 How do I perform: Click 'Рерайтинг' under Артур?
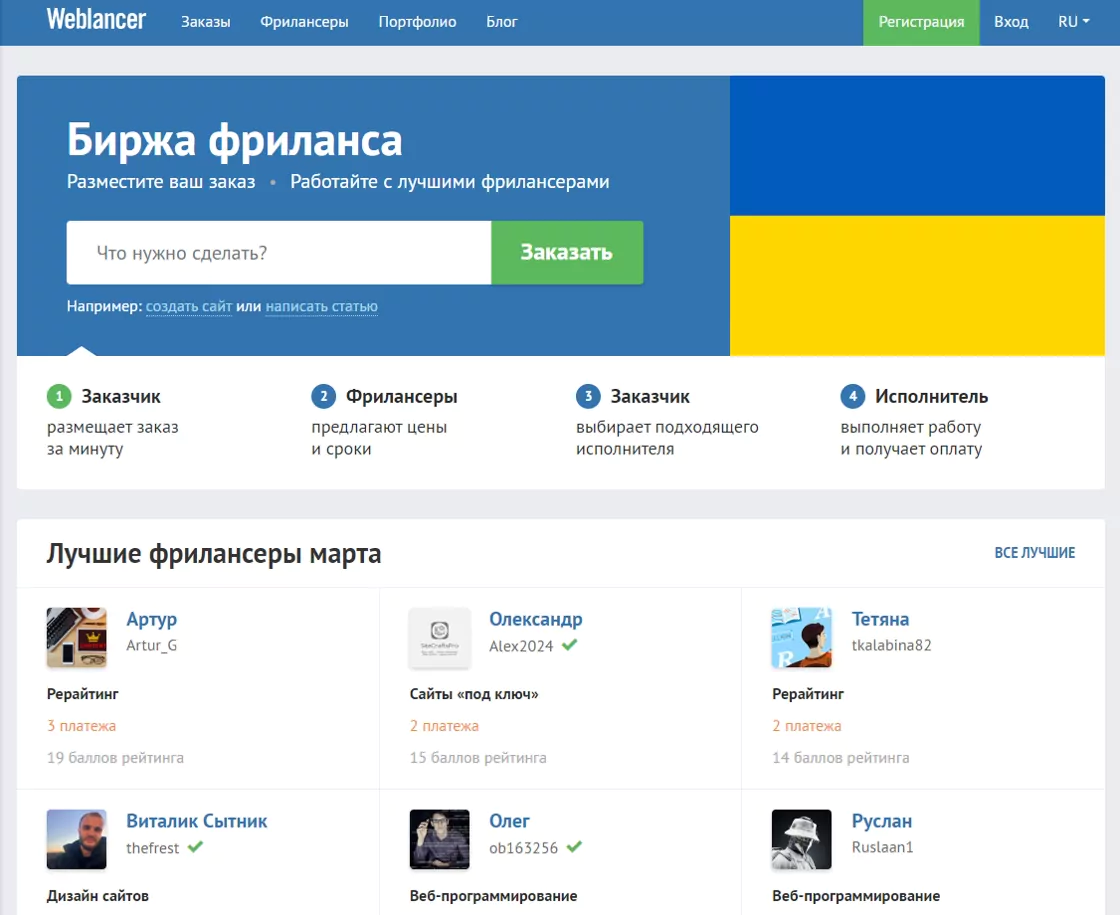tap(83, 694)
